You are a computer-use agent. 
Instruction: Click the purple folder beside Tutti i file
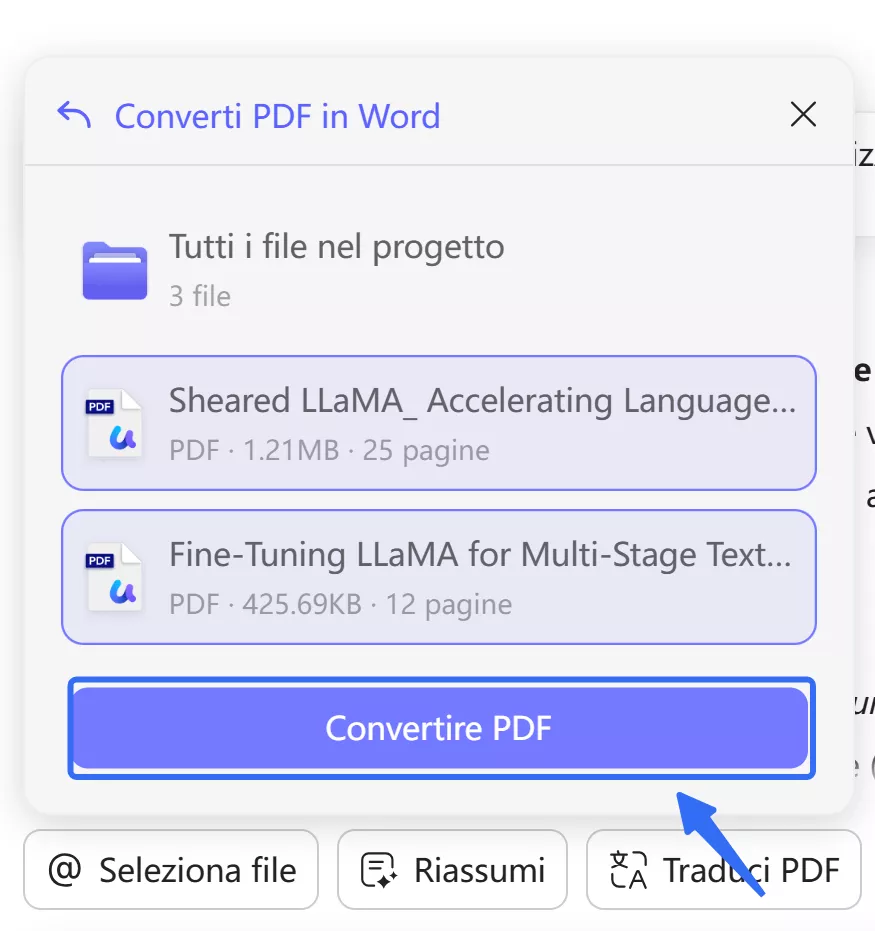(x=115, y=268)
